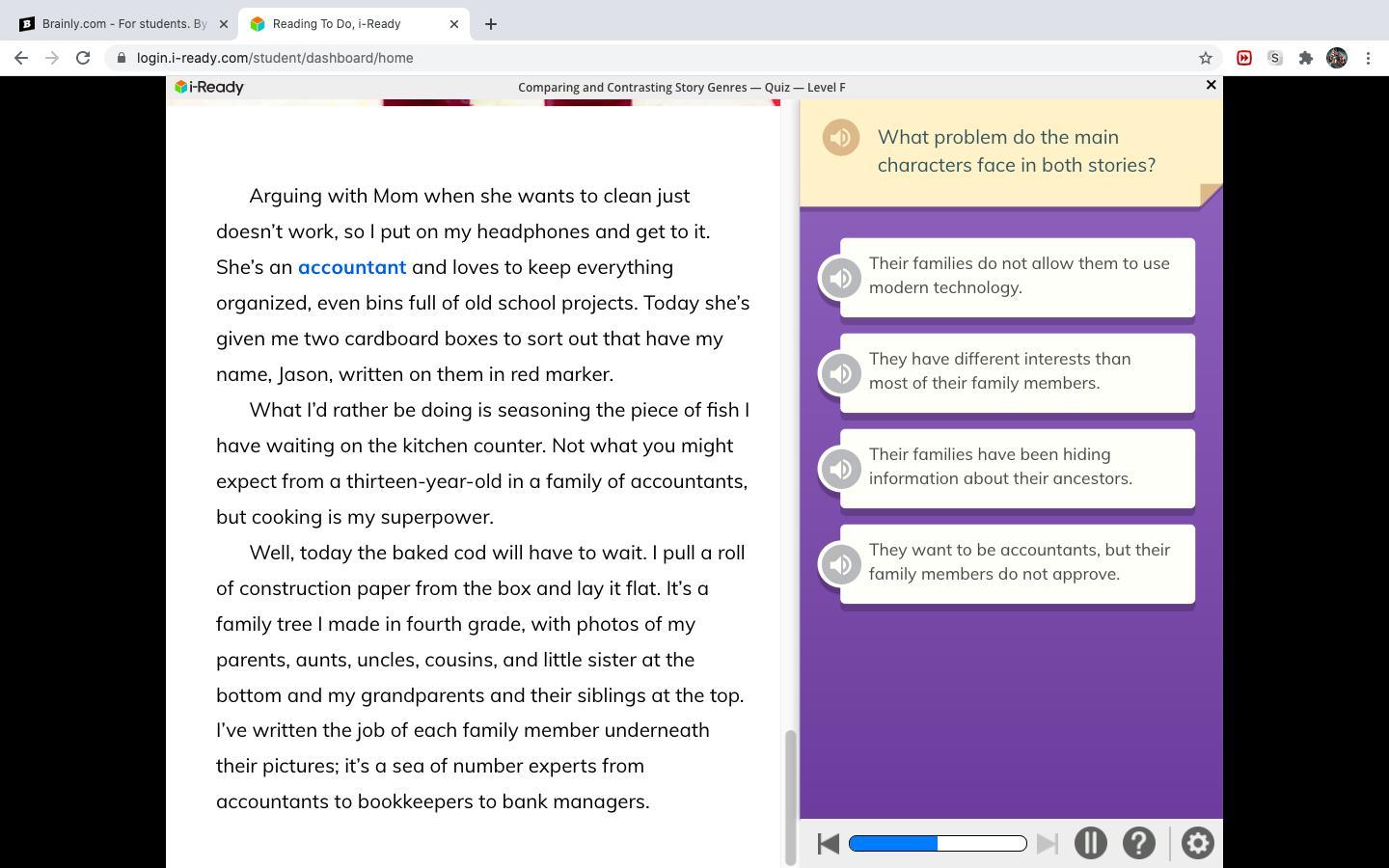Click the passage vertical scrollbar

pos(791,797)
